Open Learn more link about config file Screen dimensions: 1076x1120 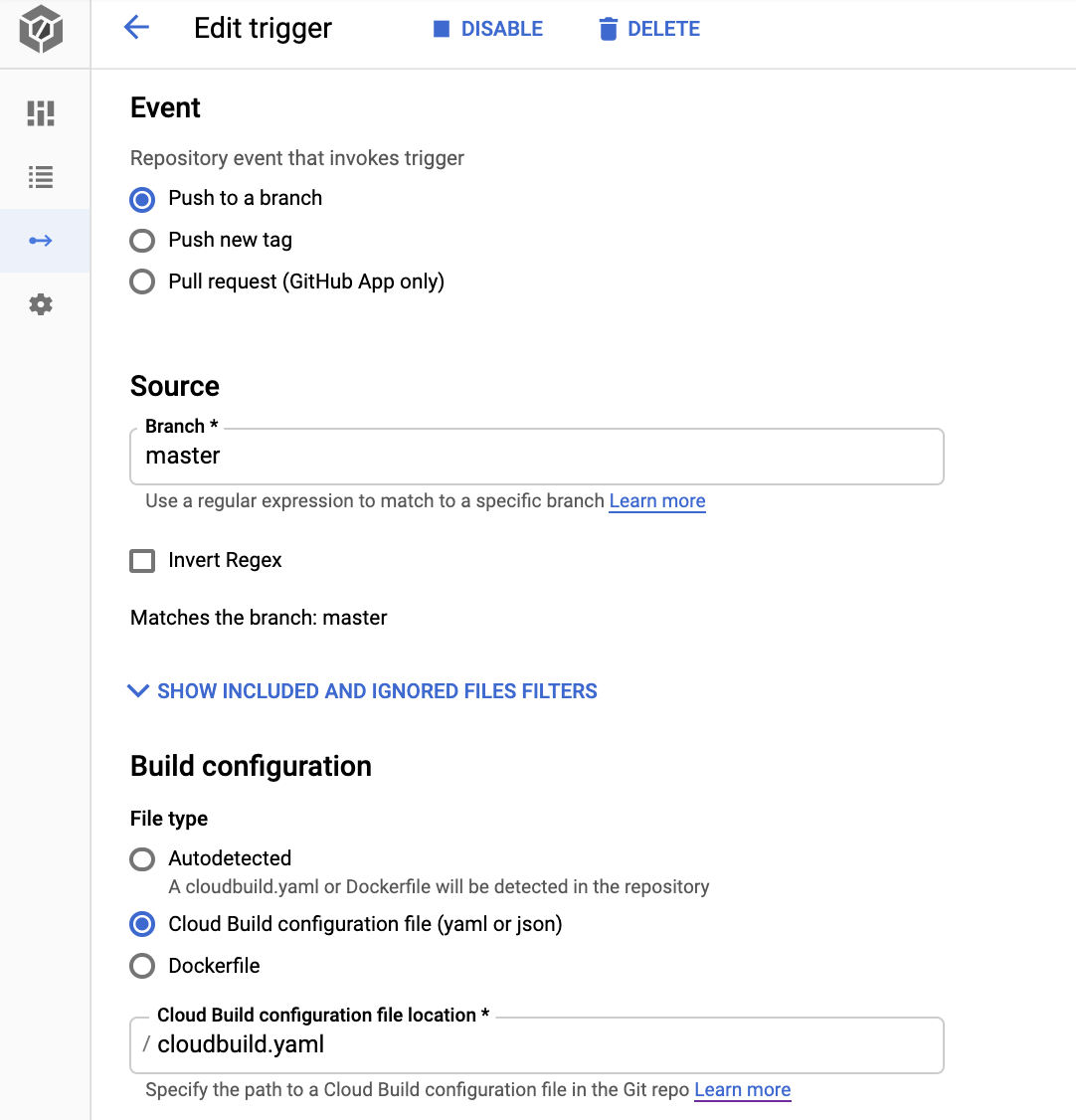tap(743, 1090)
